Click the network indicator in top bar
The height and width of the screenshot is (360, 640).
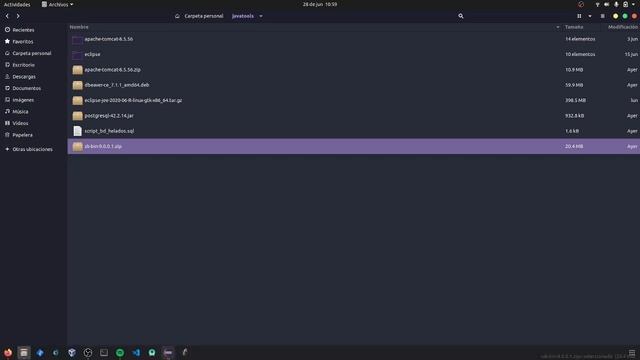598,4
